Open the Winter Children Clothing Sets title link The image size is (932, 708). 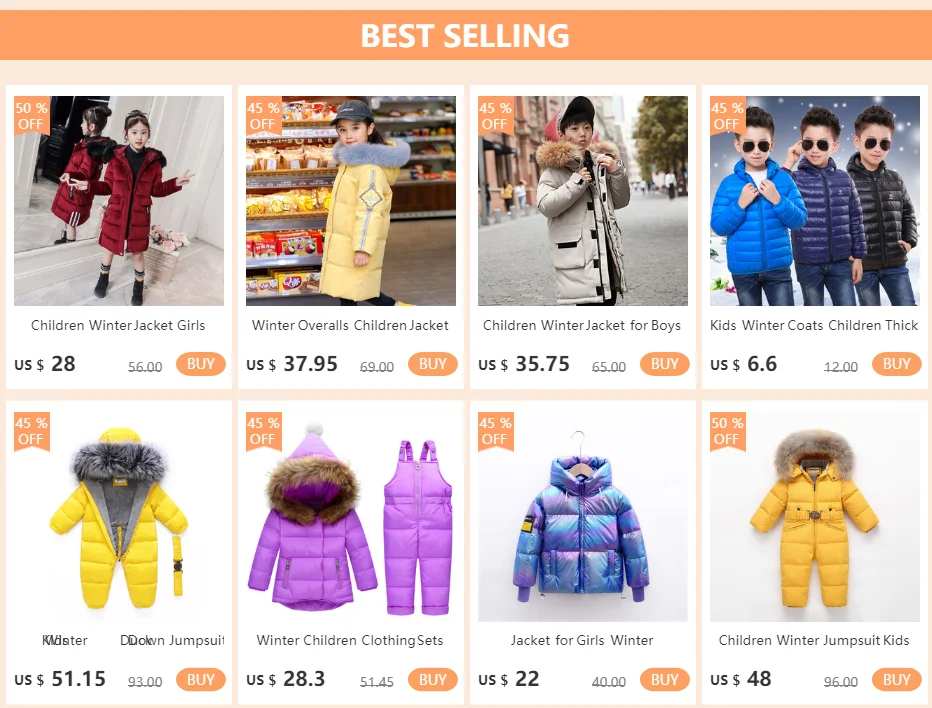point(350,640)
